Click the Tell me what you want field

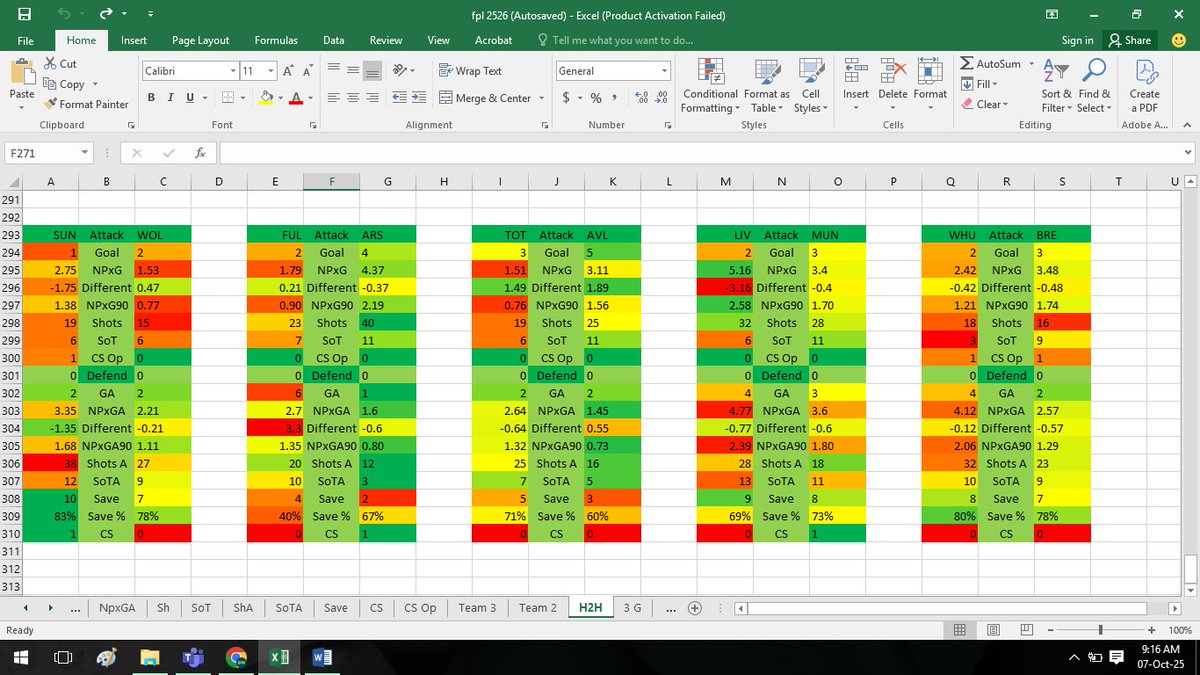[615, 40]
